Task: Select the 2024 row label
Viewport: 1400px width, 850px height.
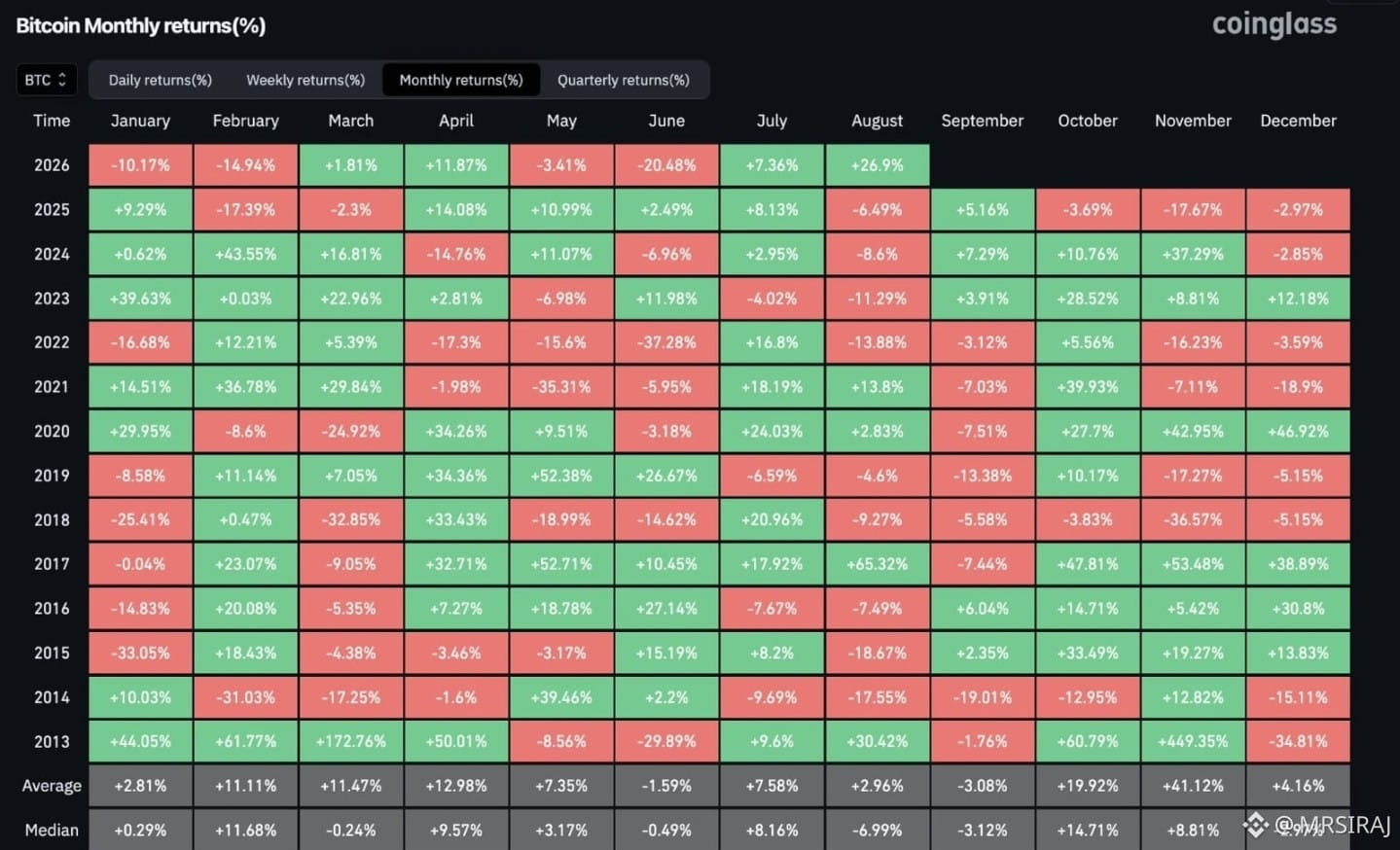Action: [x=52, y=254]
